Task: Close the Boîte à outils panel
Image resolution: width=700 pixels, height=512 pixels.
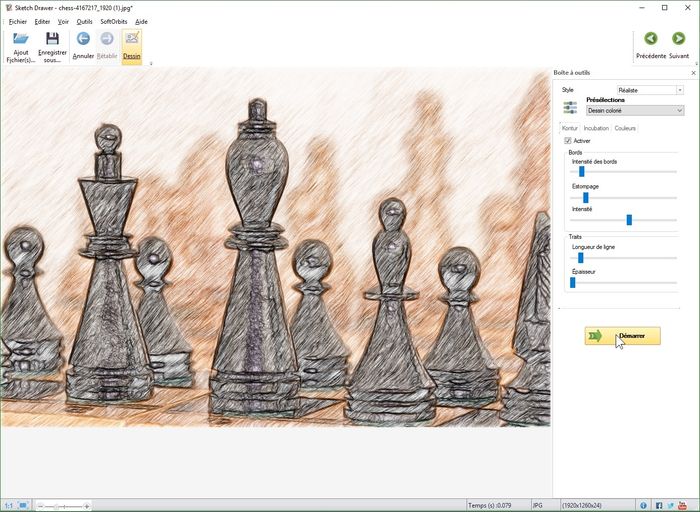Action: click(693, 73)
